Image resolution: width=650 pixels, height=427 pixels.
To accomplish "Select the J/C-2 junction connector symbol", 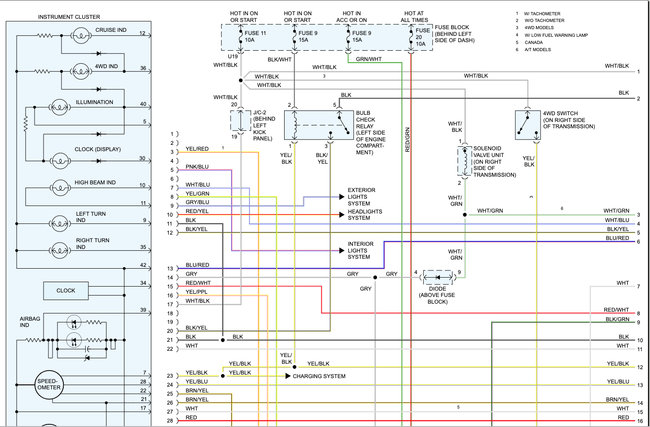I will (x=240, y=121).
